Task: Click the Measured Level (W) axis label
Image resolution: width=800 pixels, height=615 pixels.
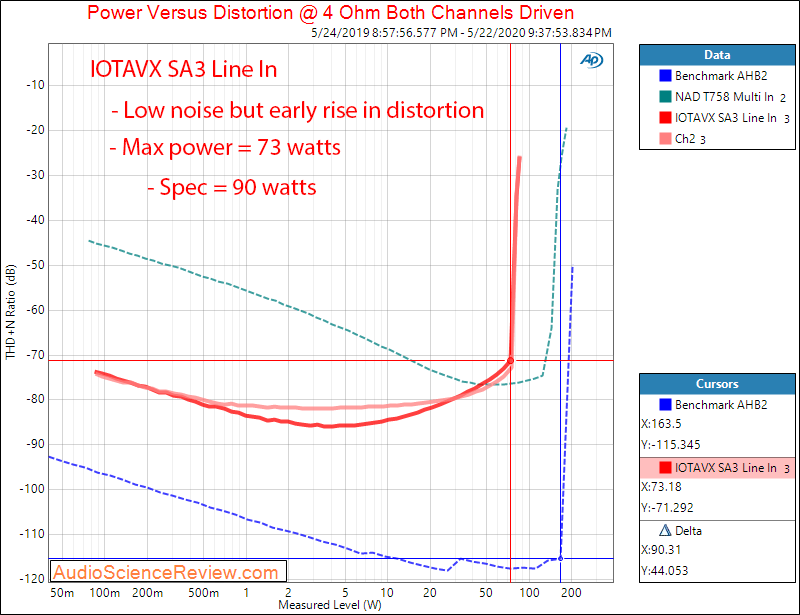Action: (x=330, y=605)
